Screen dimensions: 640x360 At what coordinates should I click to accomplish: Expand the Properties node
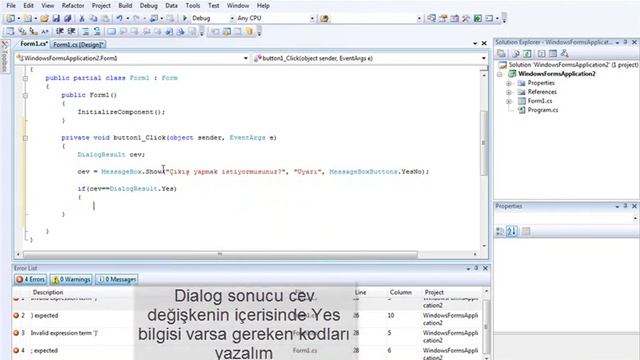(509, 83)
